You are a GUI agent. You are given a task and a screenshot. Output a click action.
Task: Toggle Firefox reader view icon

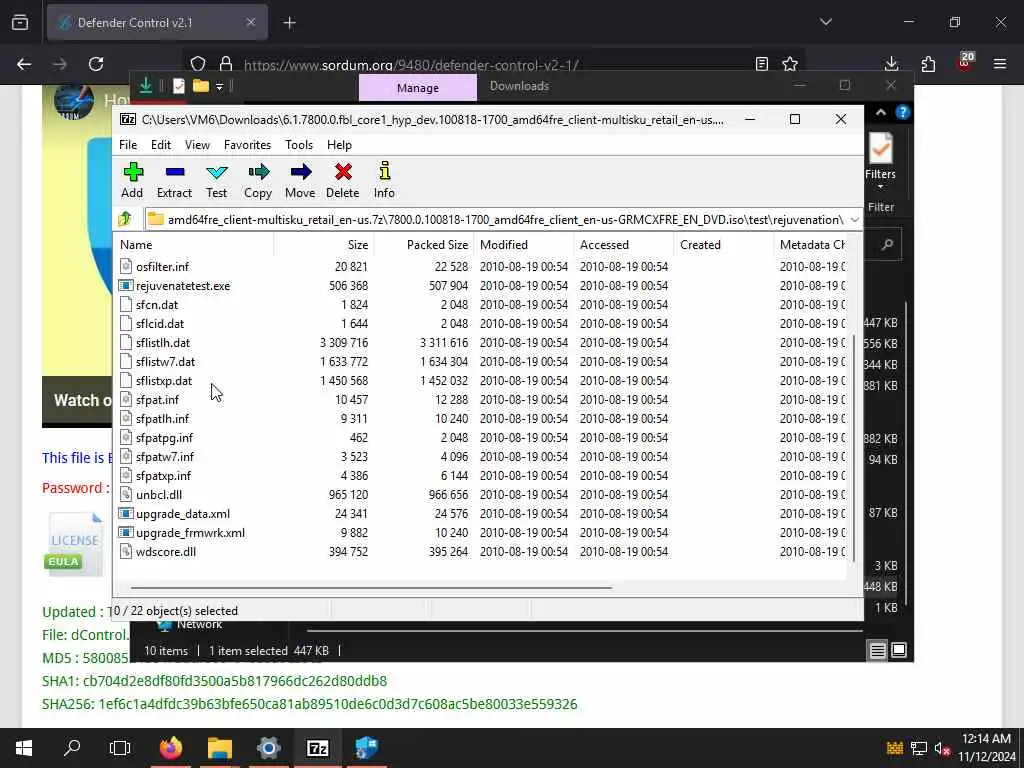pos(761,64)
